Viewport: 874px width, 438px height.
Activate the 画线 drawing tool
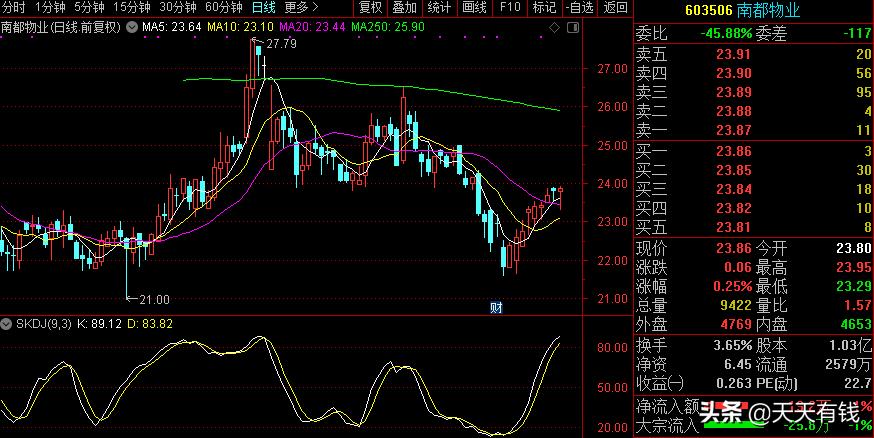point(475,8)
